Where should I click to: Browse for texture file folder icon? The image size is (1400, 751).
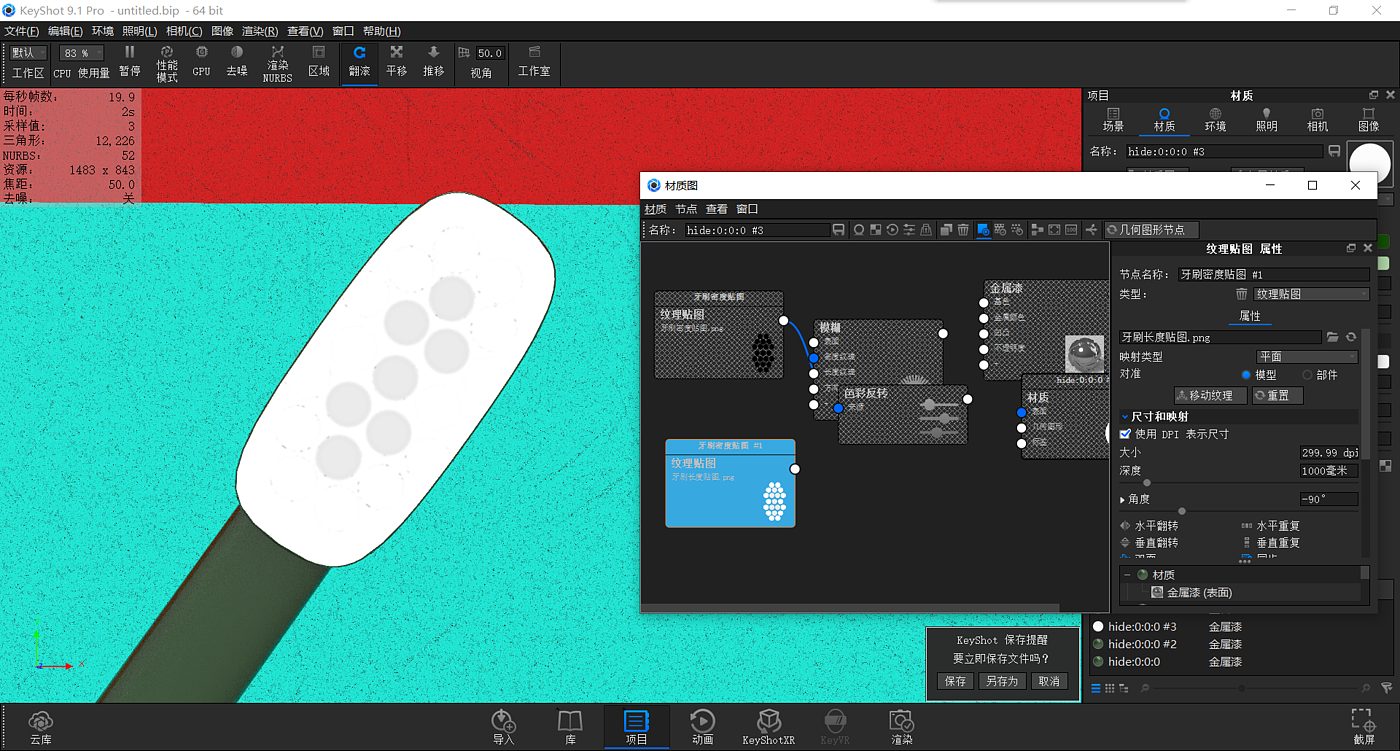pos(1332,338)
